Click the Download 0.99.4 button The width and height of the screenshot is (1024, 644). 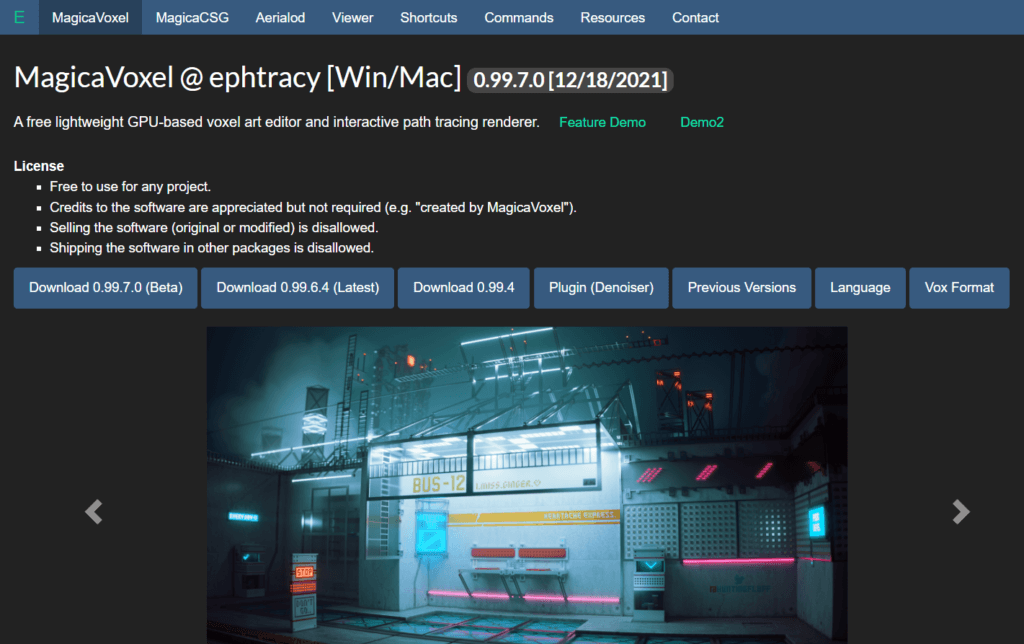[x=464, y=287]
